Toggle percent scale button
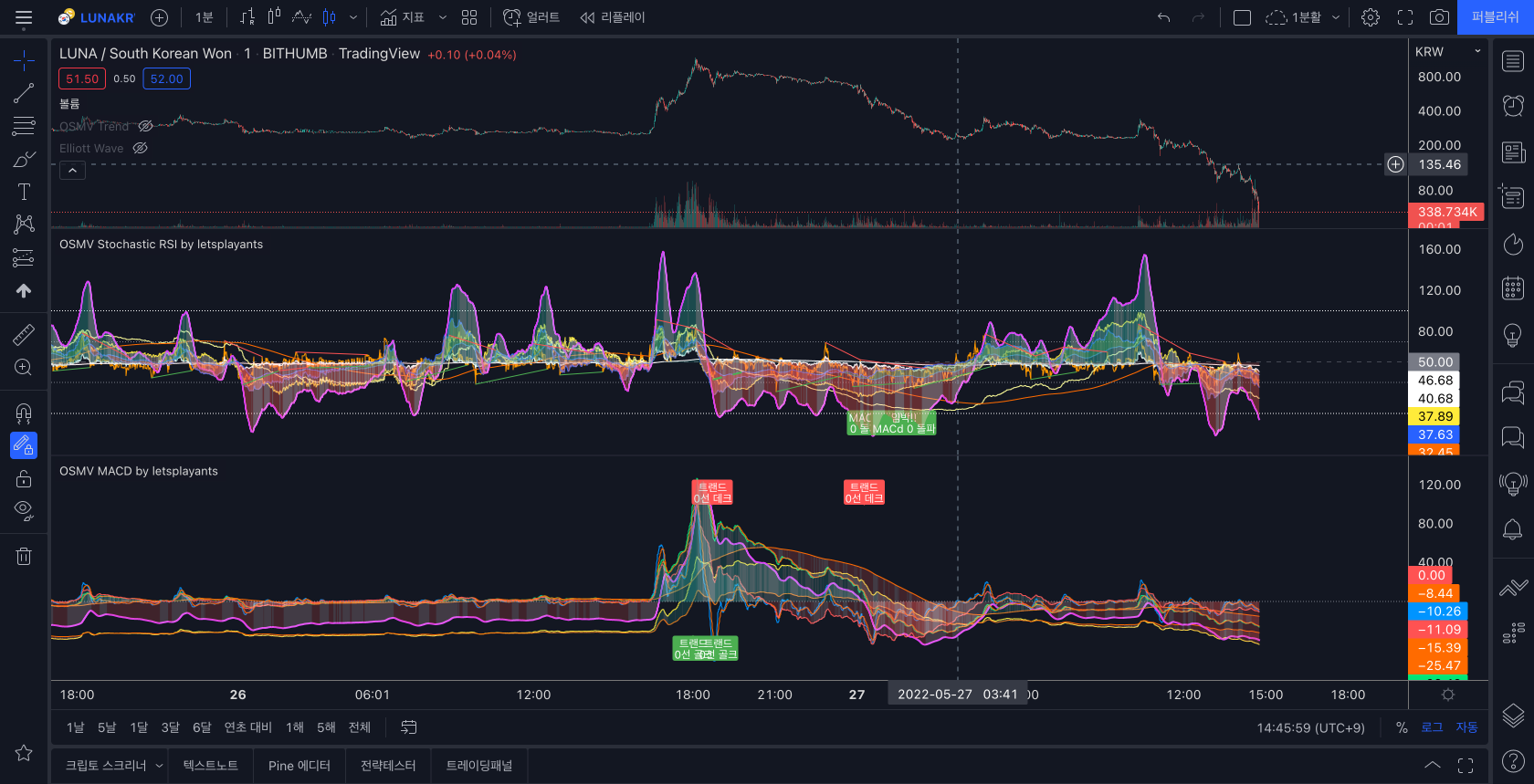 [1402, 727]
